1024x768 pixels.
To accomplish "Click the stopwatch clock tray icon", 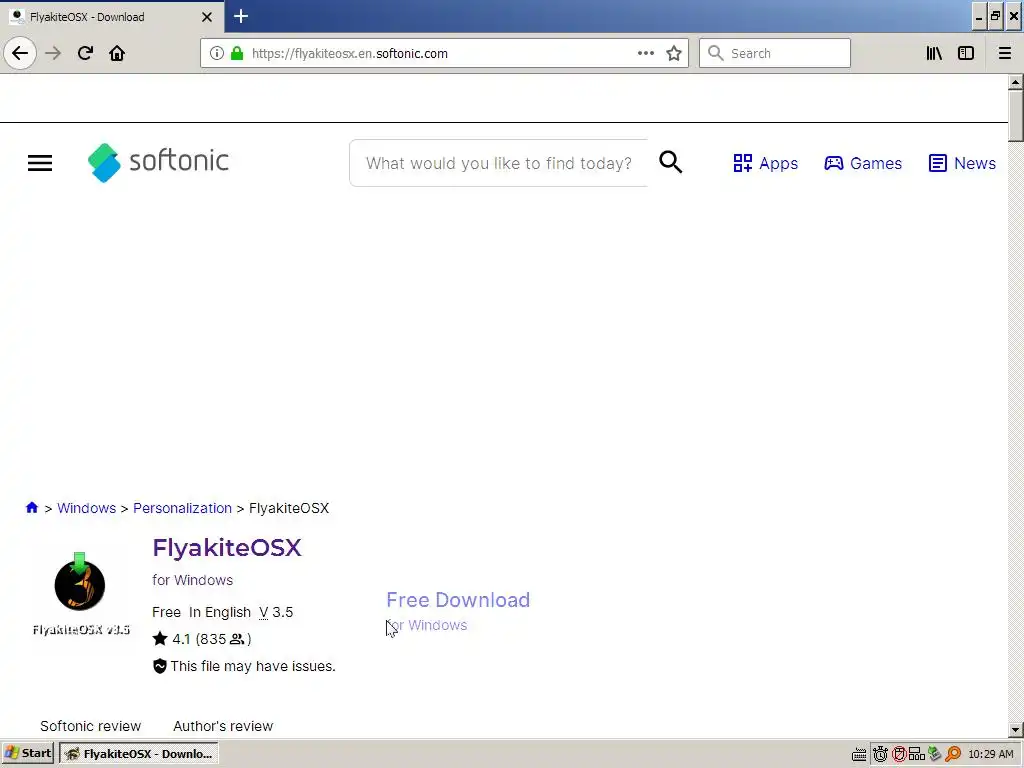I will pos(880,754).
